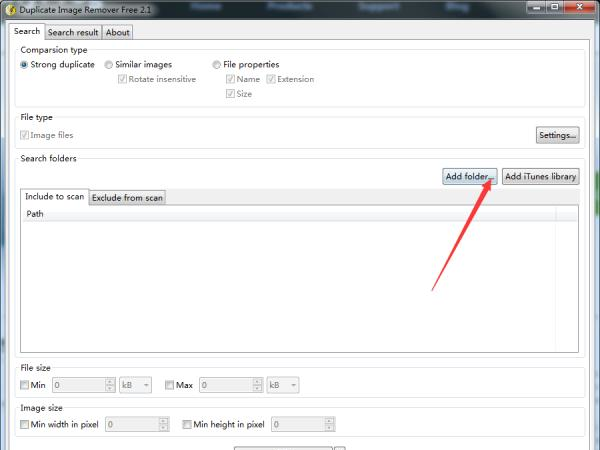
Task: Decrease Min width with down spinner
Action: (164, 428)
